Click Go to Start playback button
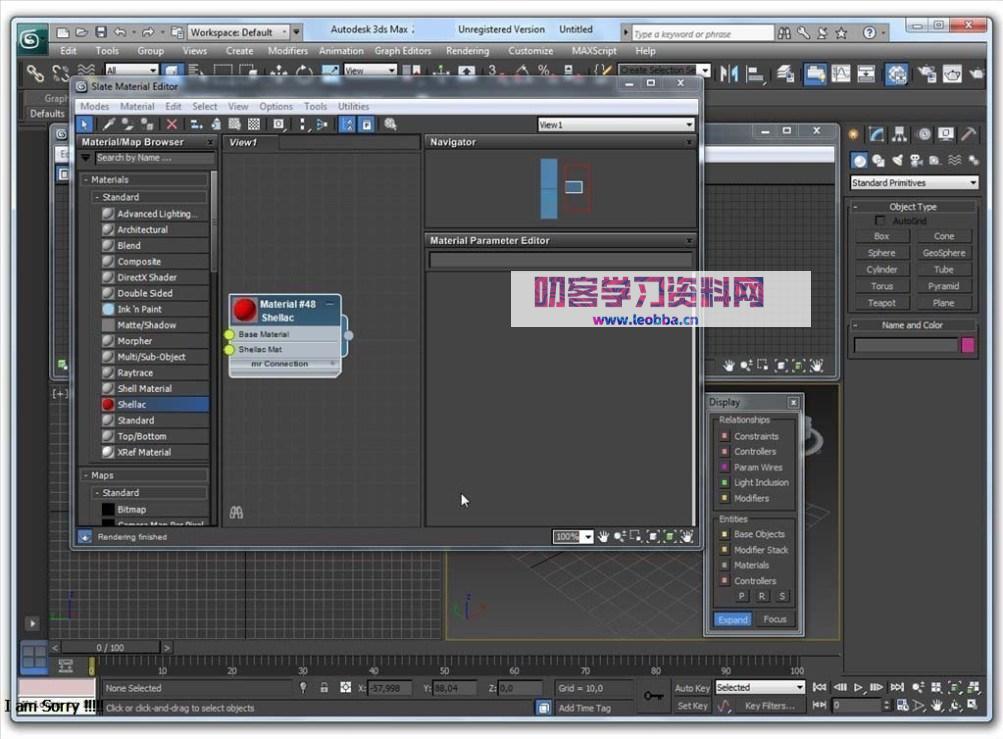This screenshot has width=1003, height=739. (819, 687)
